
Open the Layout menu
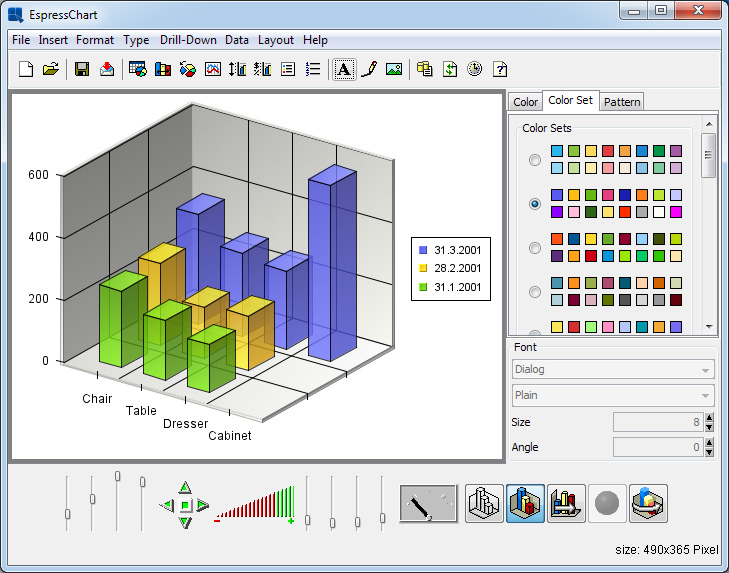276,40
